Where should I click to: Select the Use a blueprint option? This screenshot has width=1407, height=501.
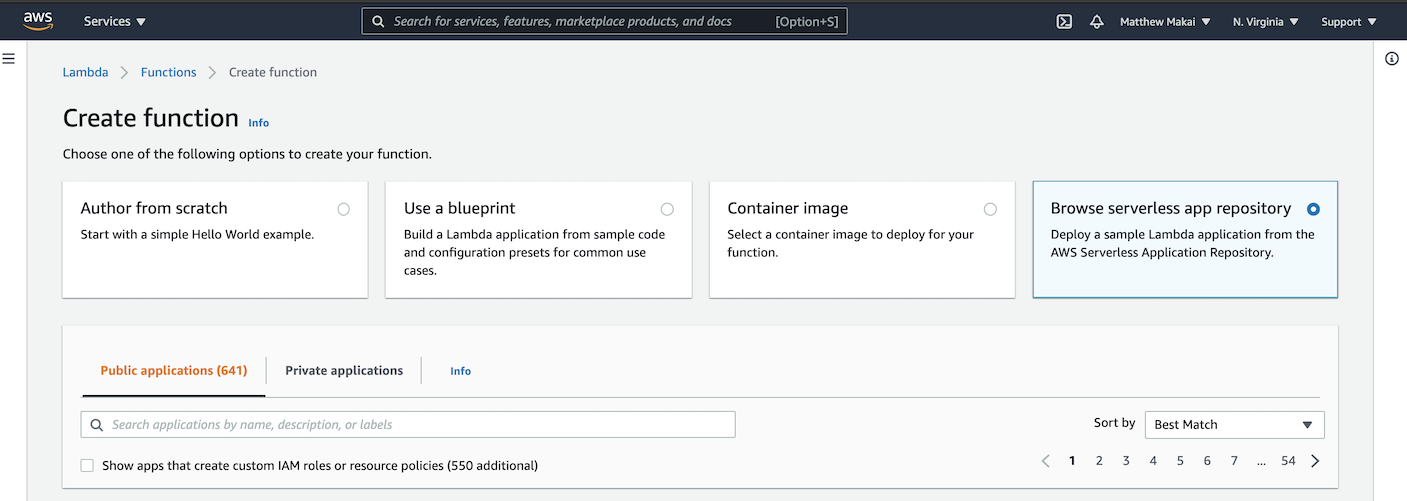[x=667, y=209]
